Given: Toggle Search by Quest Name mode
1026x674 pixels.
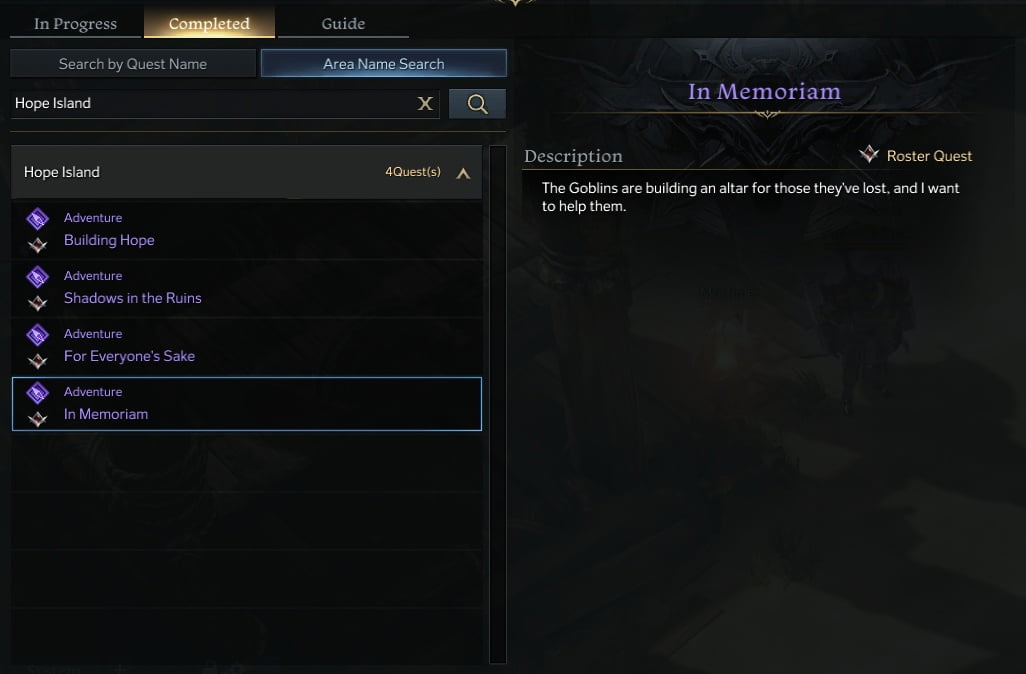Looking at the screenshot, I should 133,63.
